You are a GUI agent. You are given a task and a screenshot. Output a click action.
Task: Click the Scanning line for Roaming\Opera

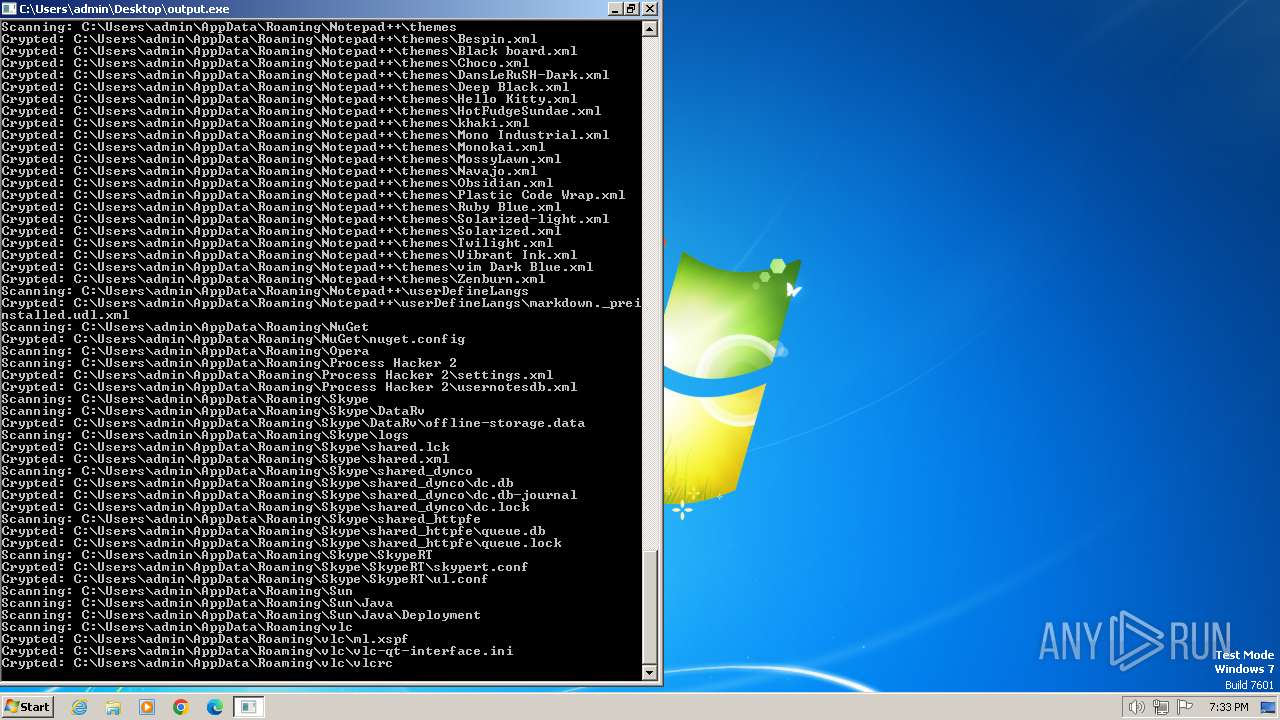pos(185,351)
